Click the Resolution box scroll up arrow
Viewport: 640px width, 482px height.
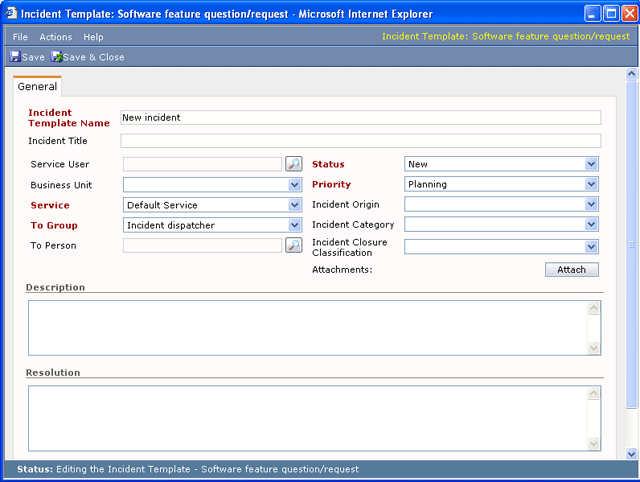pyautogui.click(x=593, y=393)
